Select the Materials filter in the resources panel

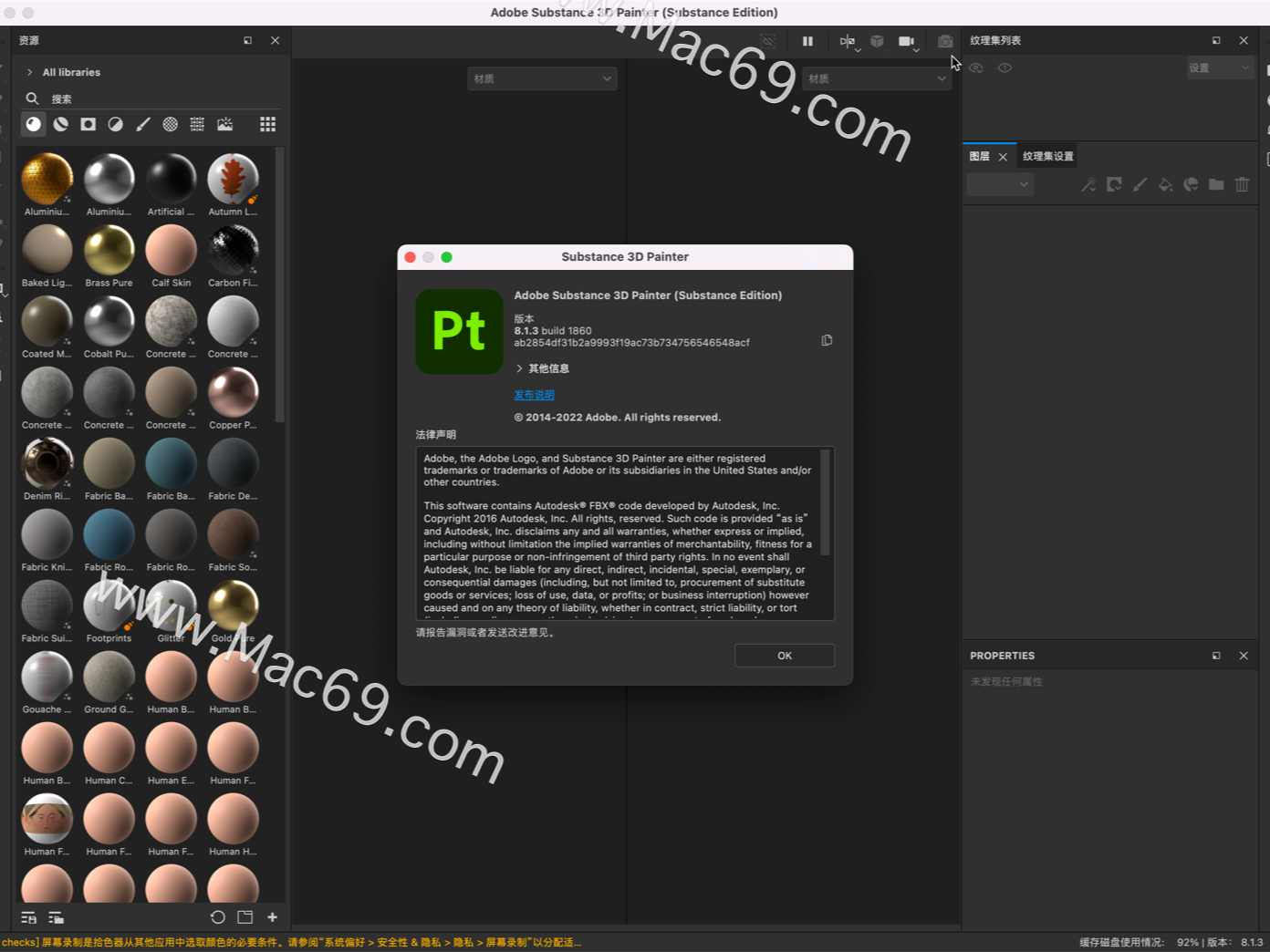[34, 124]
